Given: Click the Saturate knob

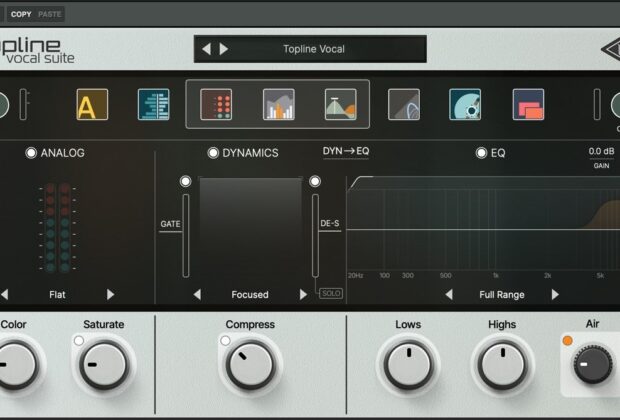Looking at the screenshot, I should point(104,365).
